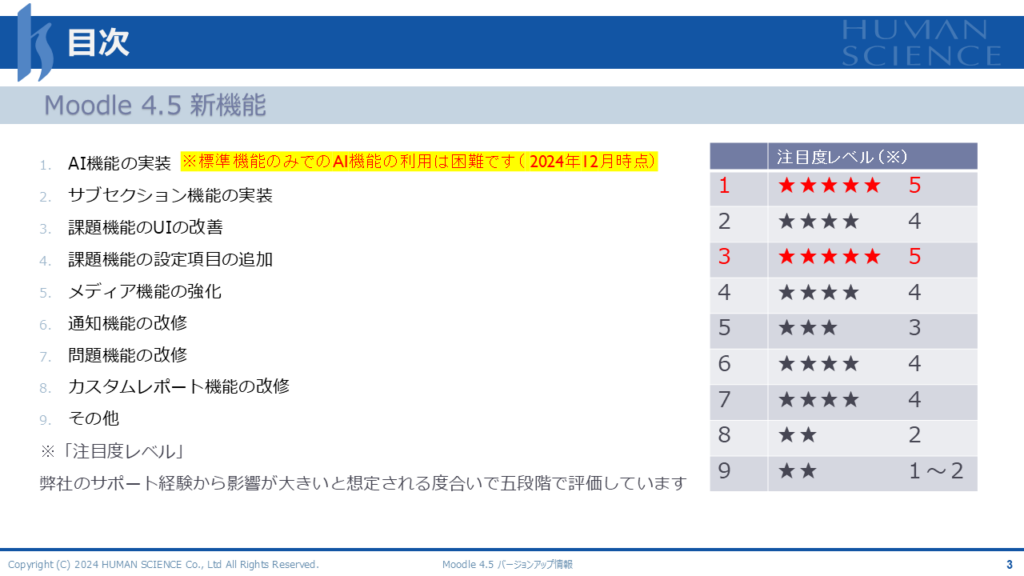Click the "Moodle 4.5 新機能" subtitle
The height and width of the screenshot is (576, 1024).
(x=155, y=105)
